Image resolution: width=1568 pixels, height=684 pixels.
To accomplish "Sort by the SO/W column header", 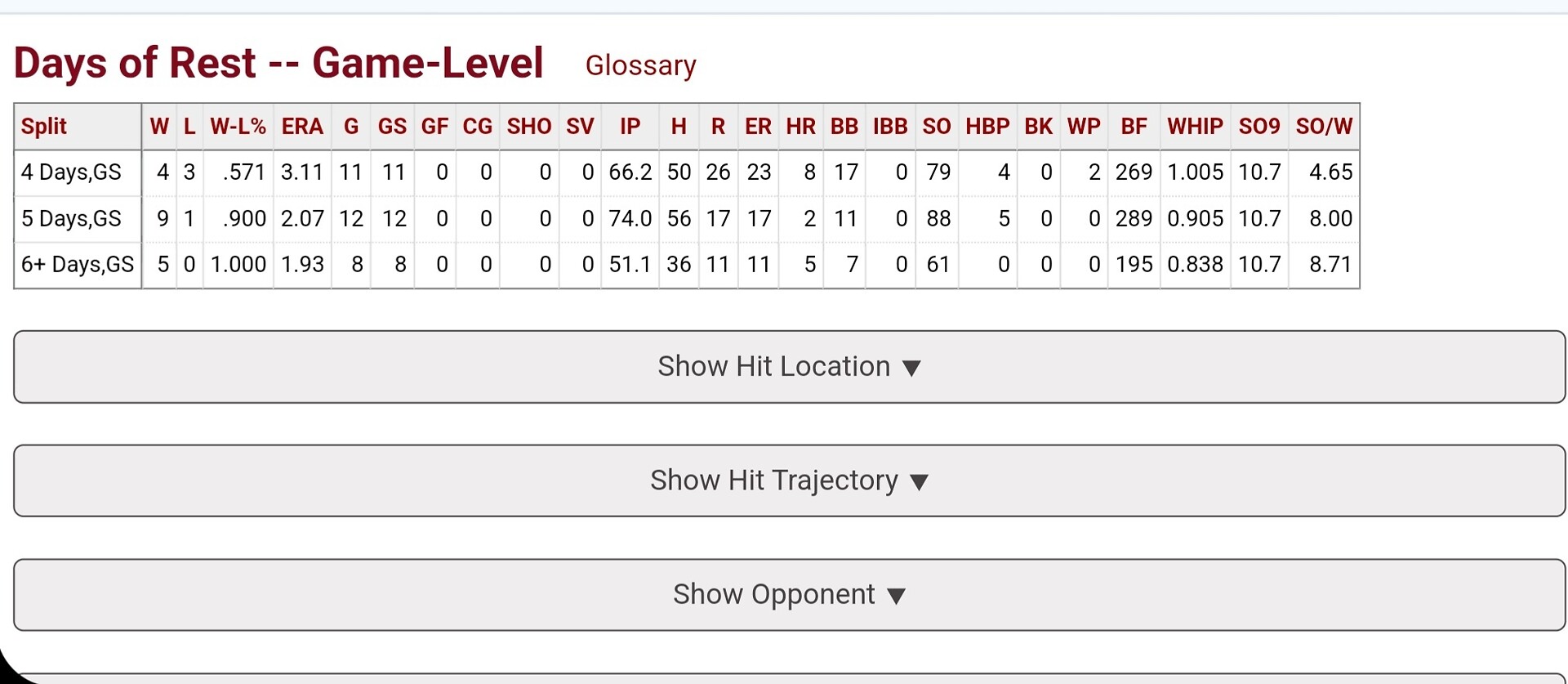I will point(1323,127).
